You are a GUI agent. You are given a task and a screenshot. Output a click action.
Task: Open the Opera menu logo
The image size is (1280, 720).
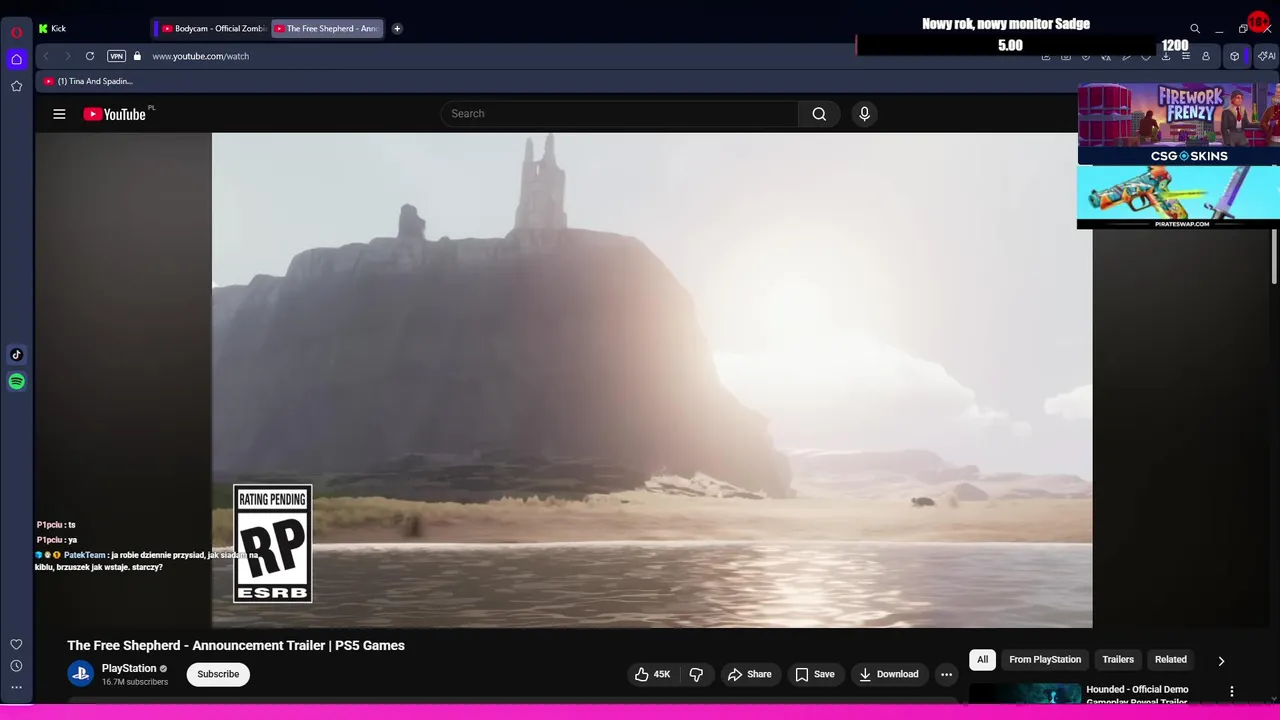[16, 32]
